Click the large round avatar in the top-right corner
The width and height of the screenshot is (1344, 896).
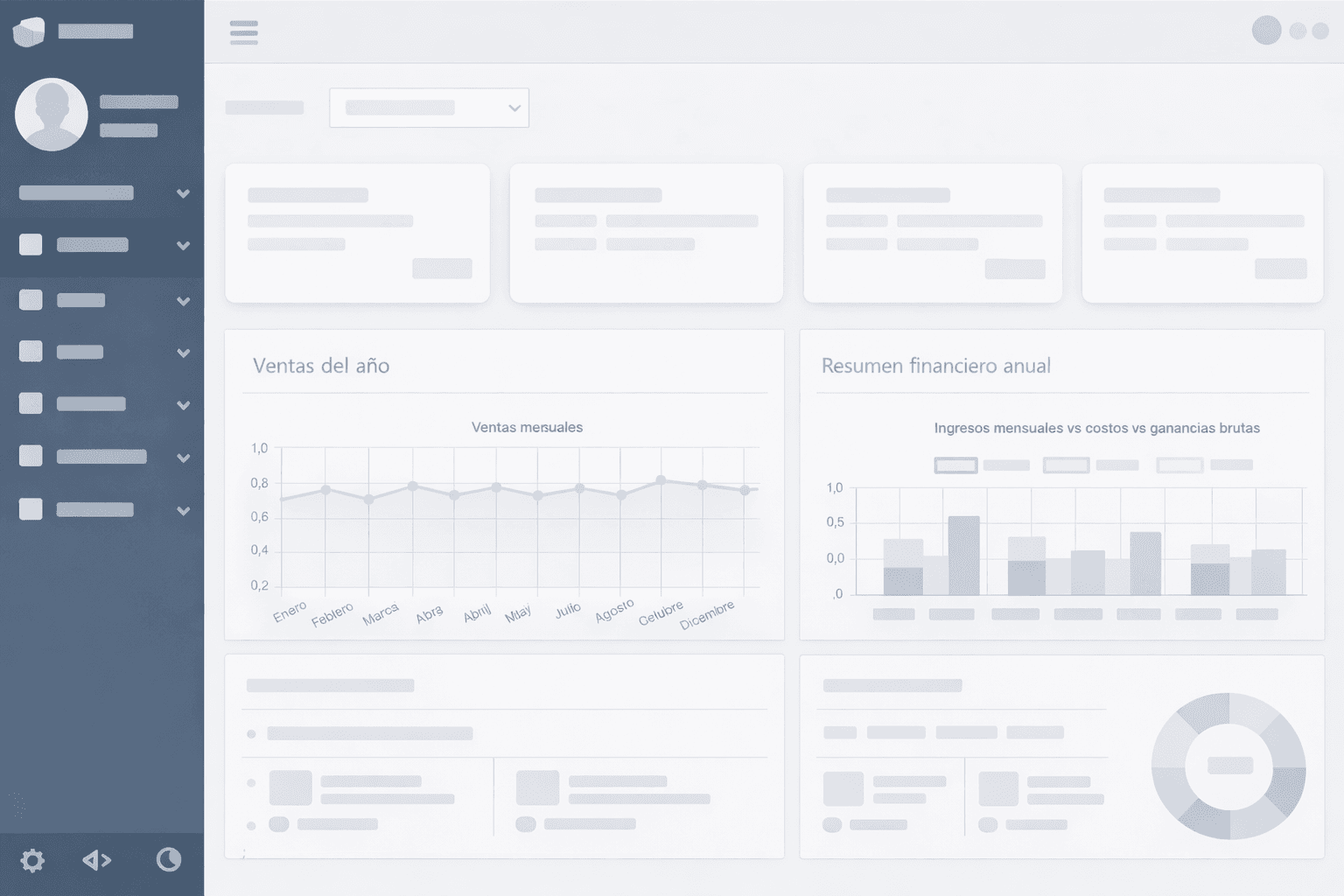coord(1266,31)
